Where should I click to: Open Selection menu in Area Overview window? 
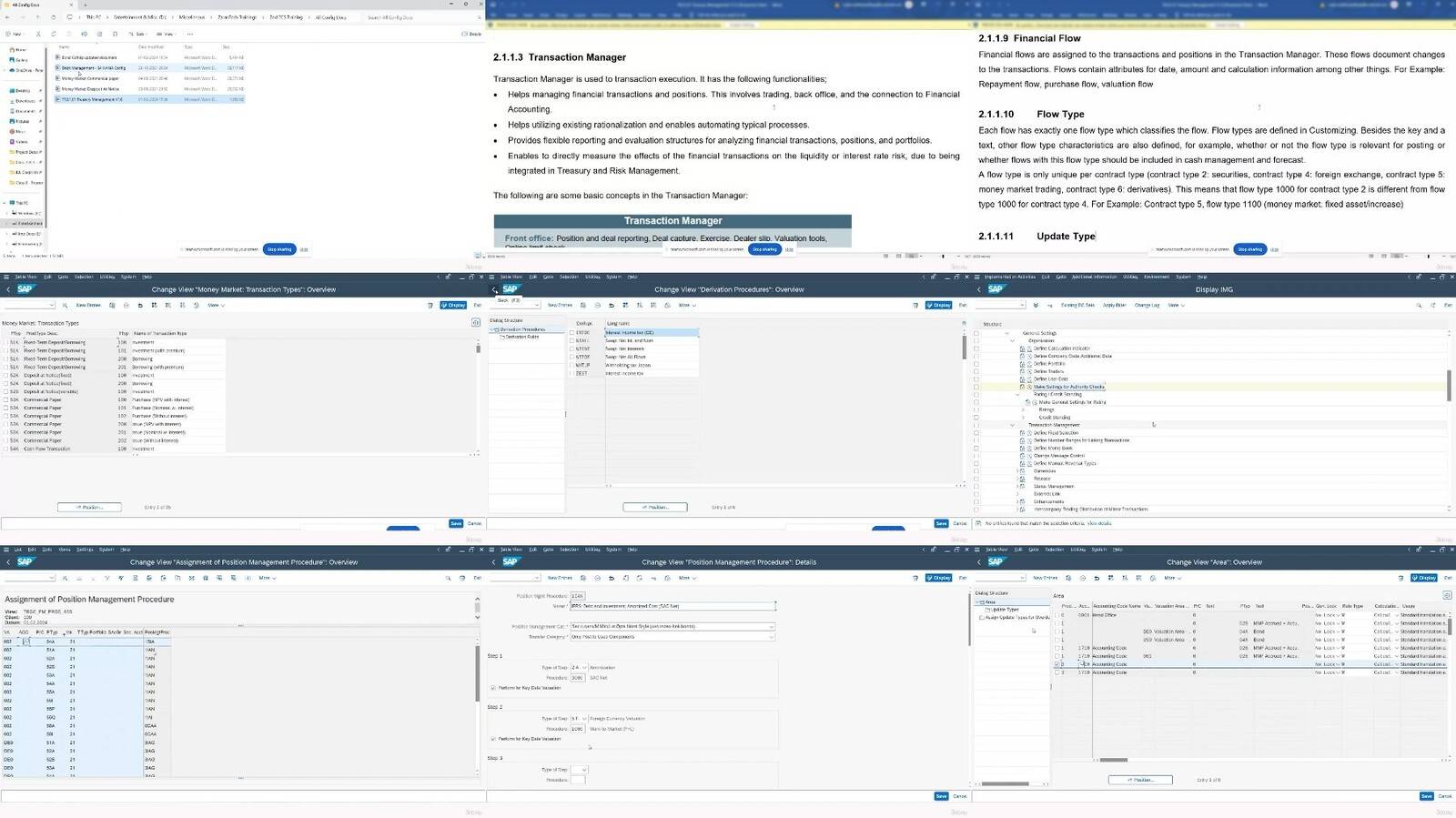coord(1055,550)
